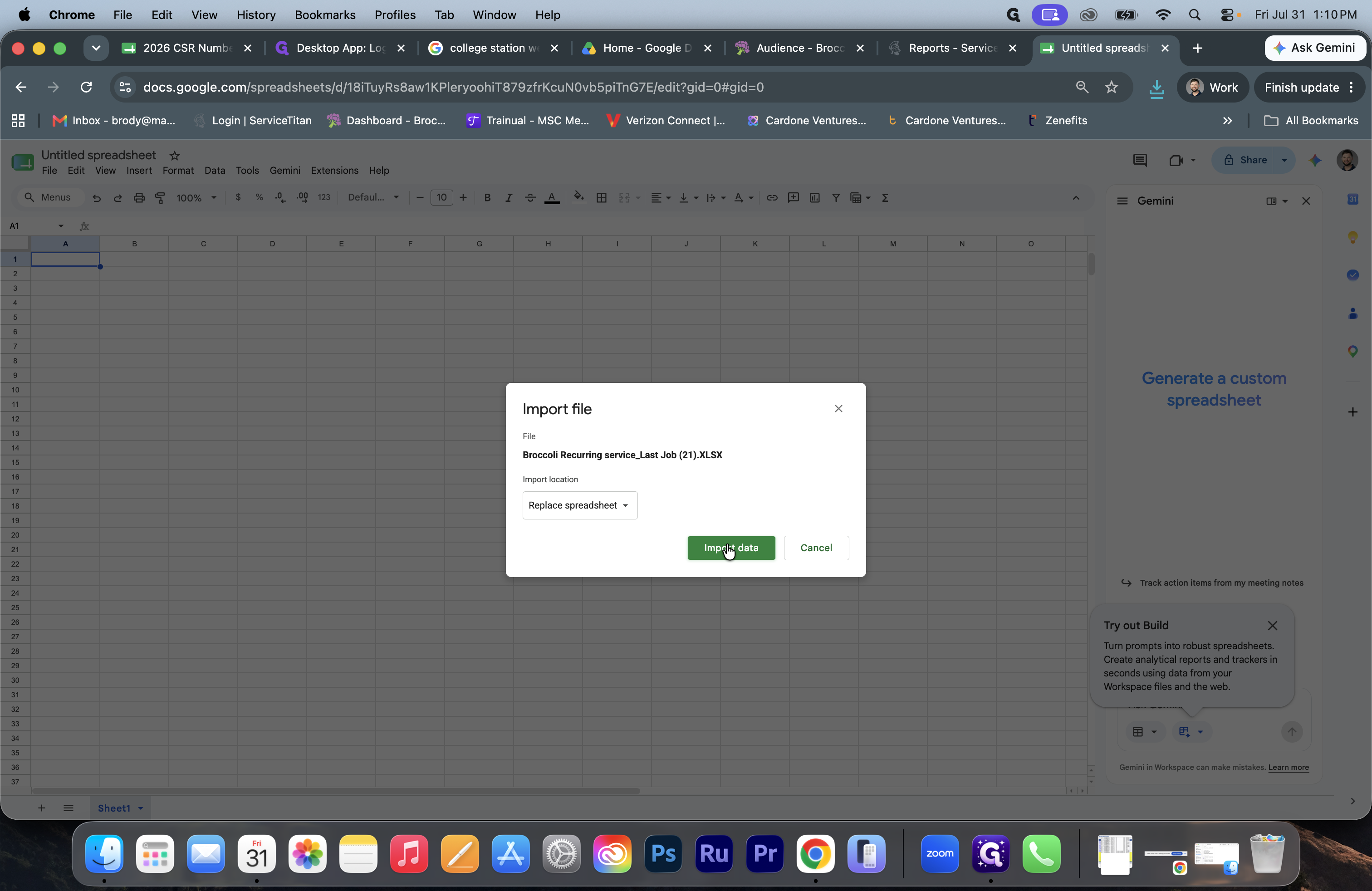Open Google Keep side panel icon
This screenshot has width=1372, height=891.
tap(1352, 237)
